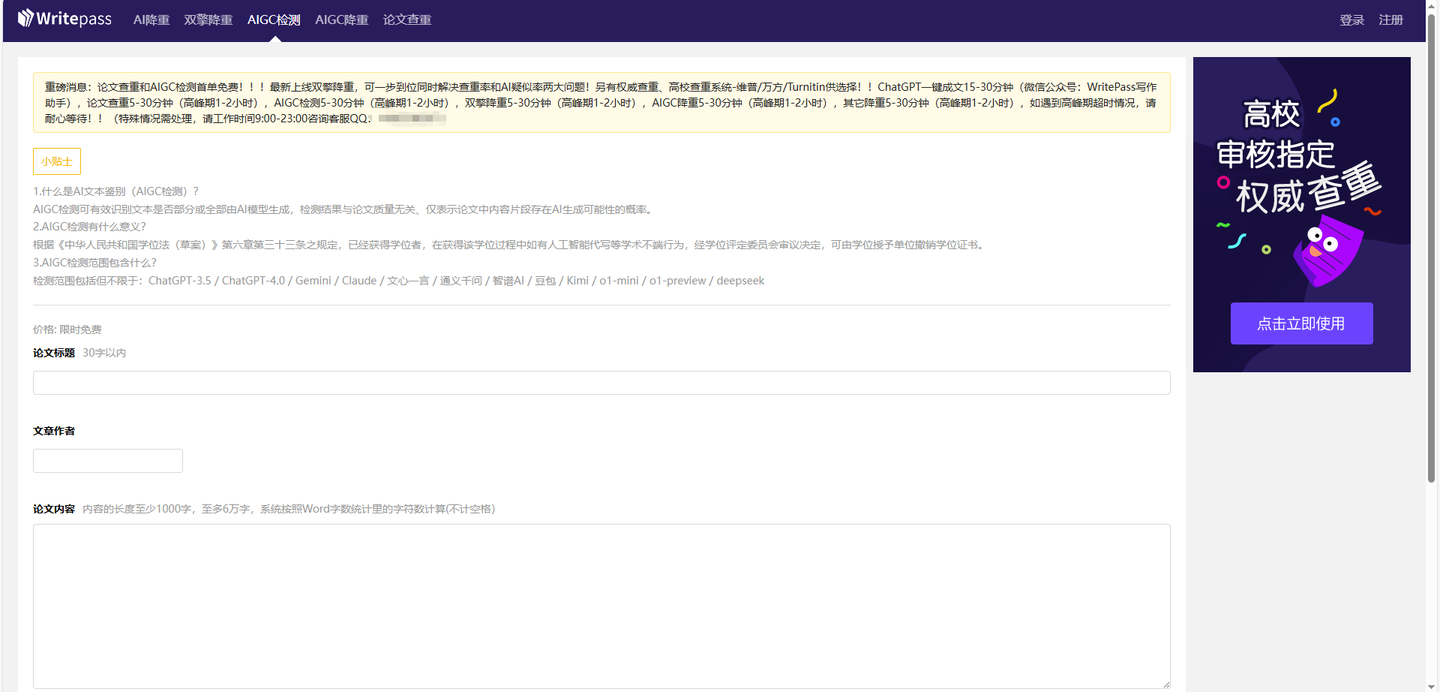
Task: Click the Writepass logo
Action: (64, 19)
